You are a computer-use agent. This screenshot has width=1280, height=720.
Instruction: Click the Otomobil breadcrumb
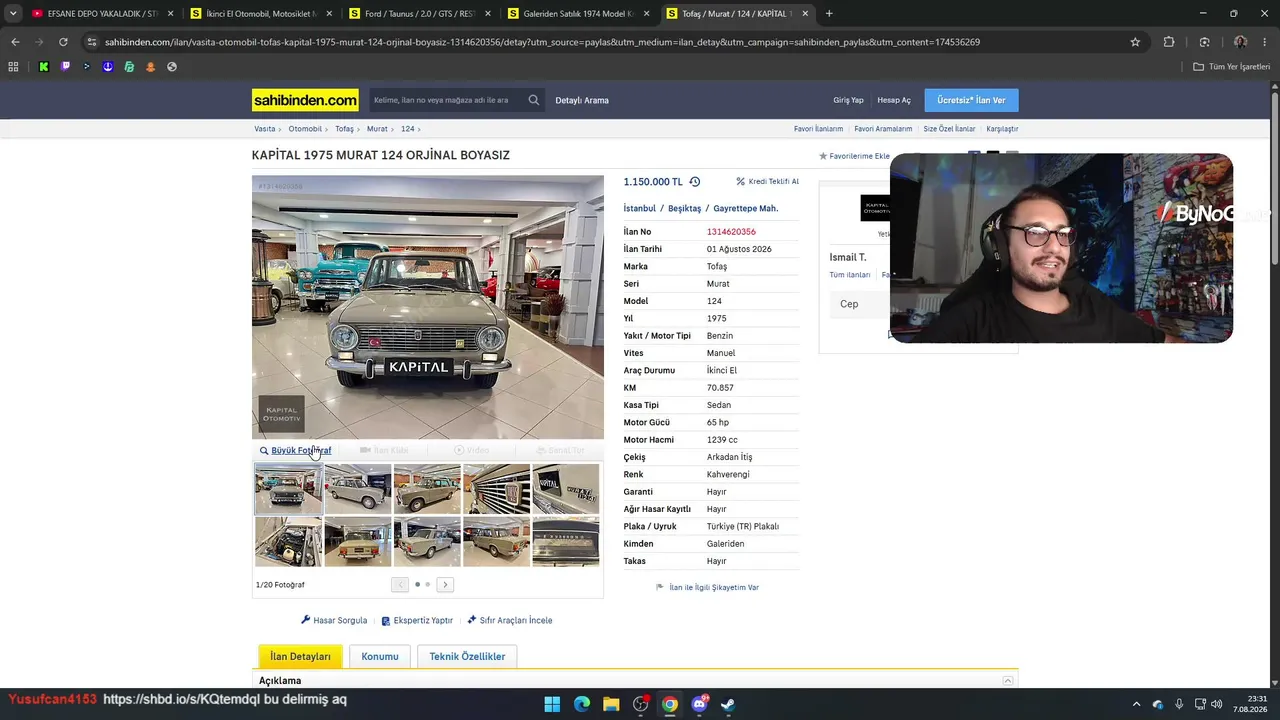tap(305, 129)
